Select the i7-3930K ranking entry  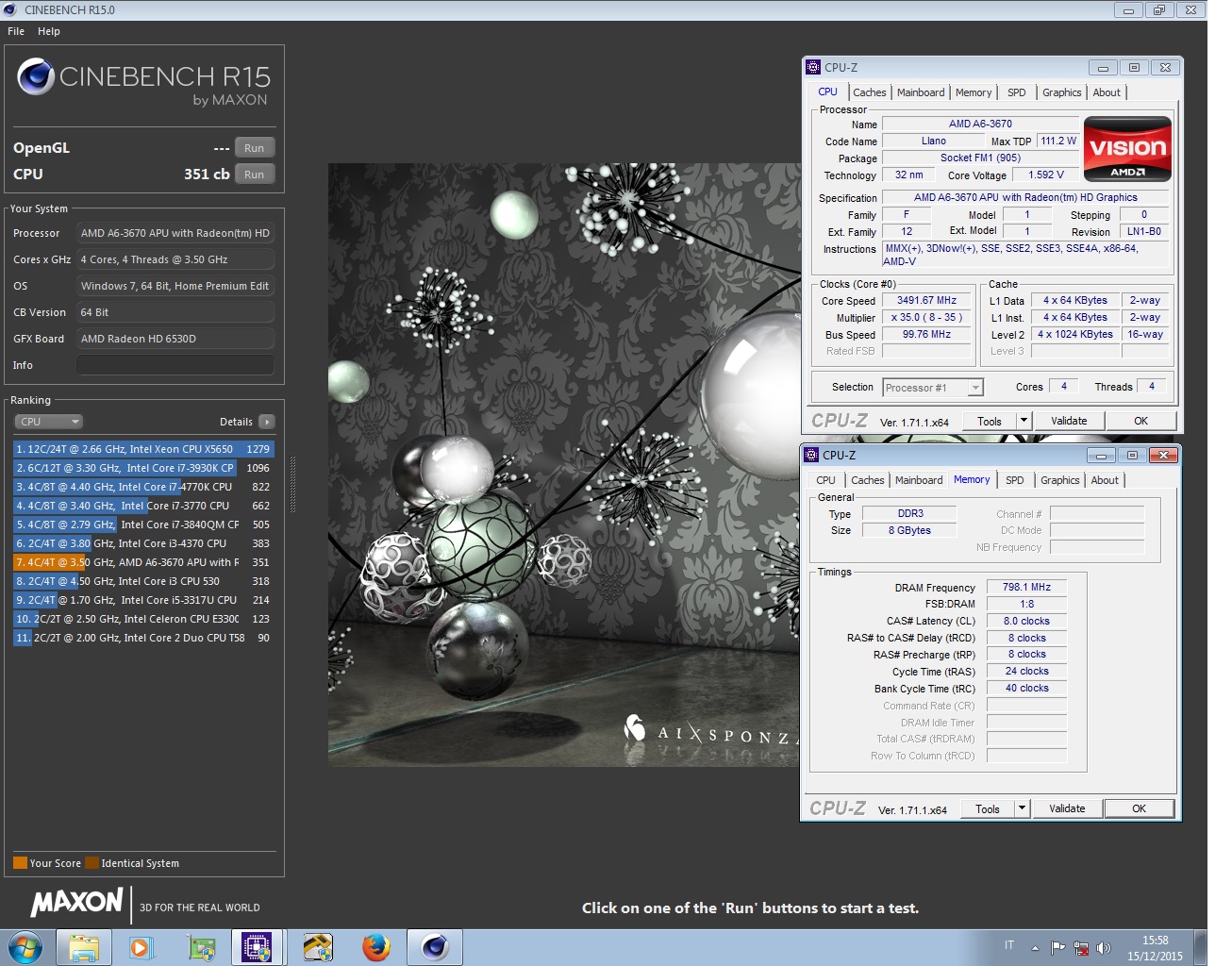coord(143,468)
